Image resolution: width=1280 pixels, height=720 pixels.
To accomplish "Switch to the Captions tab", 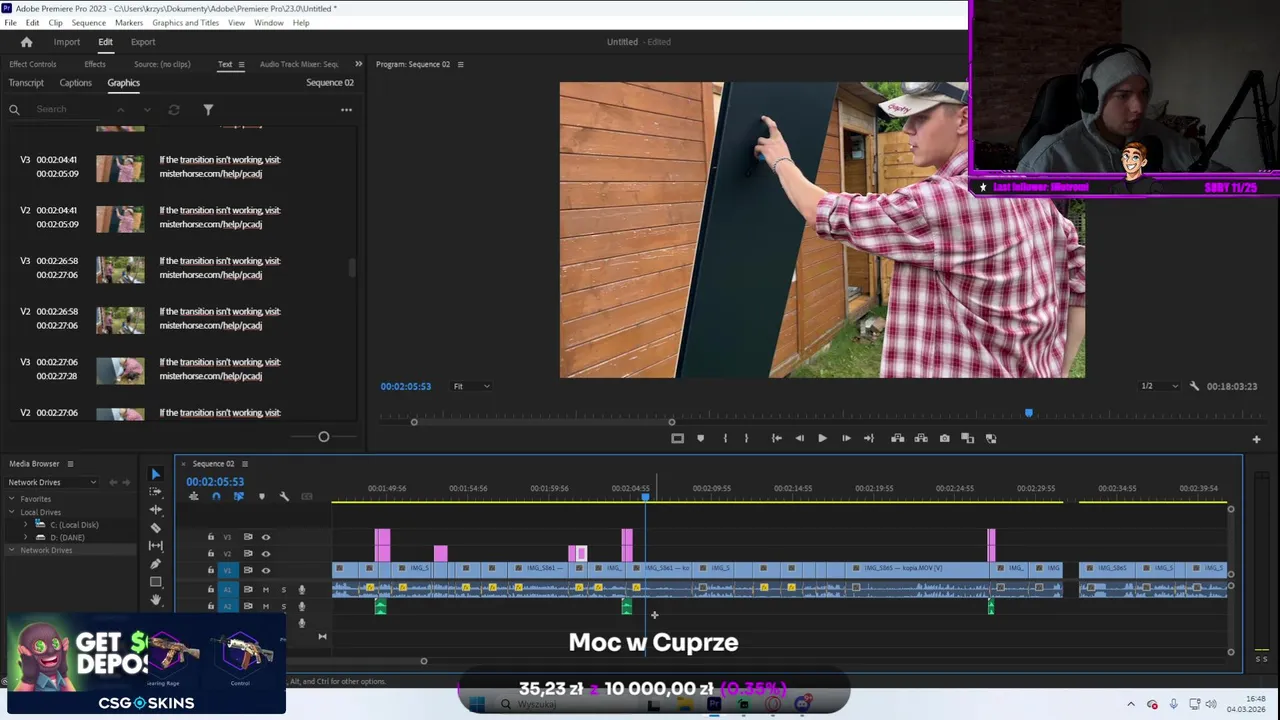I will 75,83.
